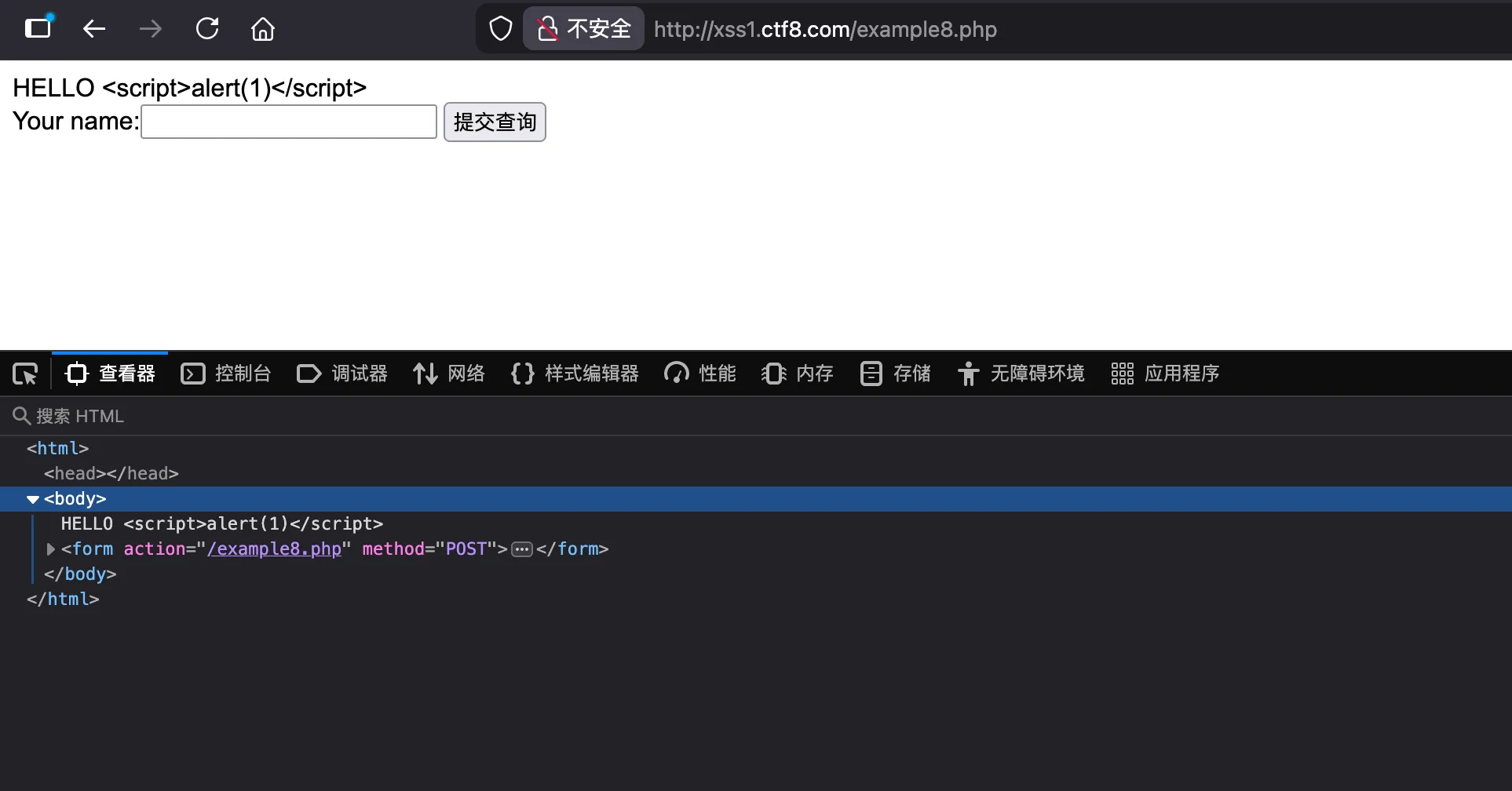This screenshot has width=1512, height=791.
Task: Select the </body> closing tag
Action: tap(80, 574)
